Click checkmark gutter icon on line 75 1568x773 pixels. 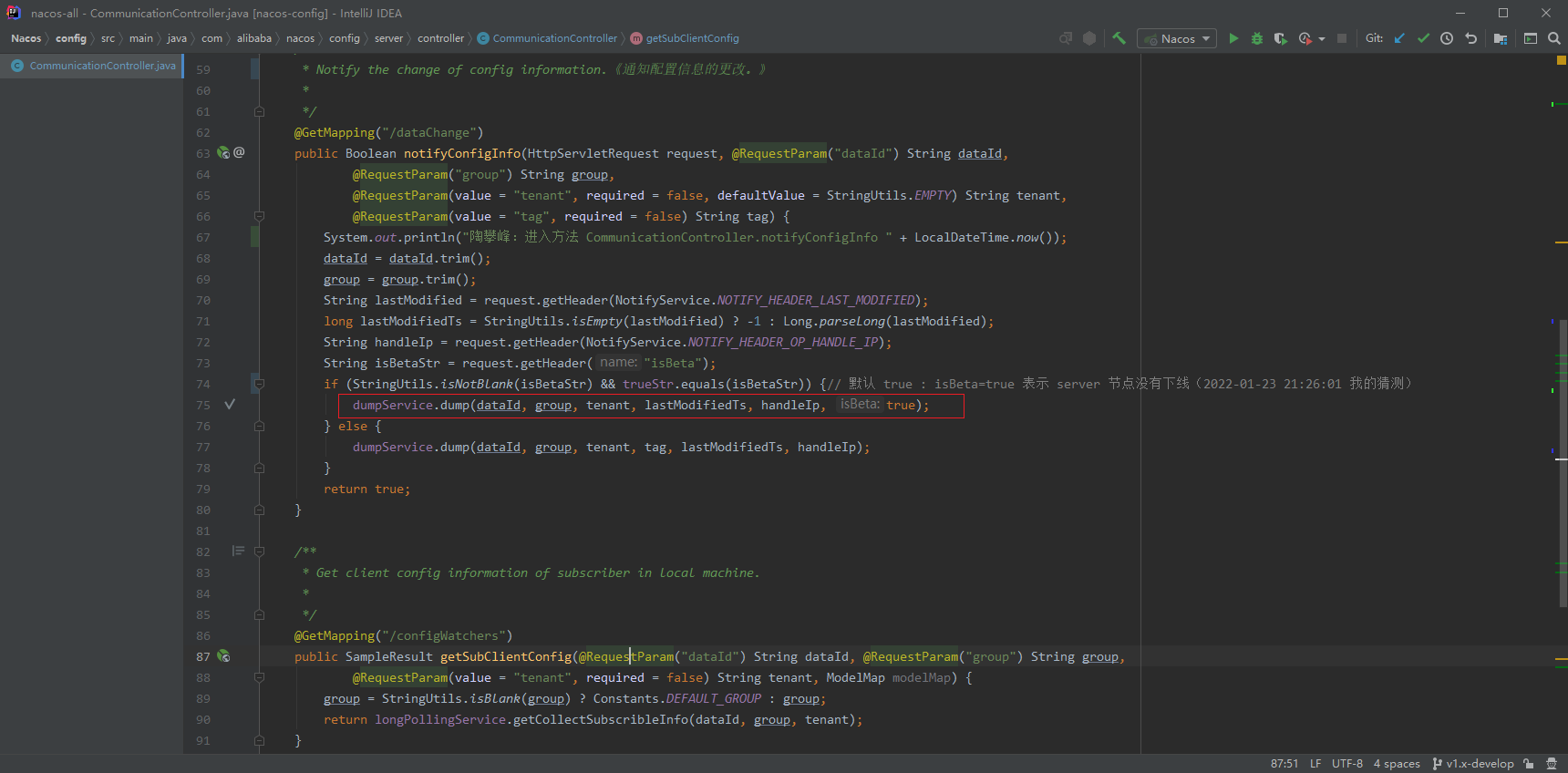pyautogui.click(x=230, y=404)
